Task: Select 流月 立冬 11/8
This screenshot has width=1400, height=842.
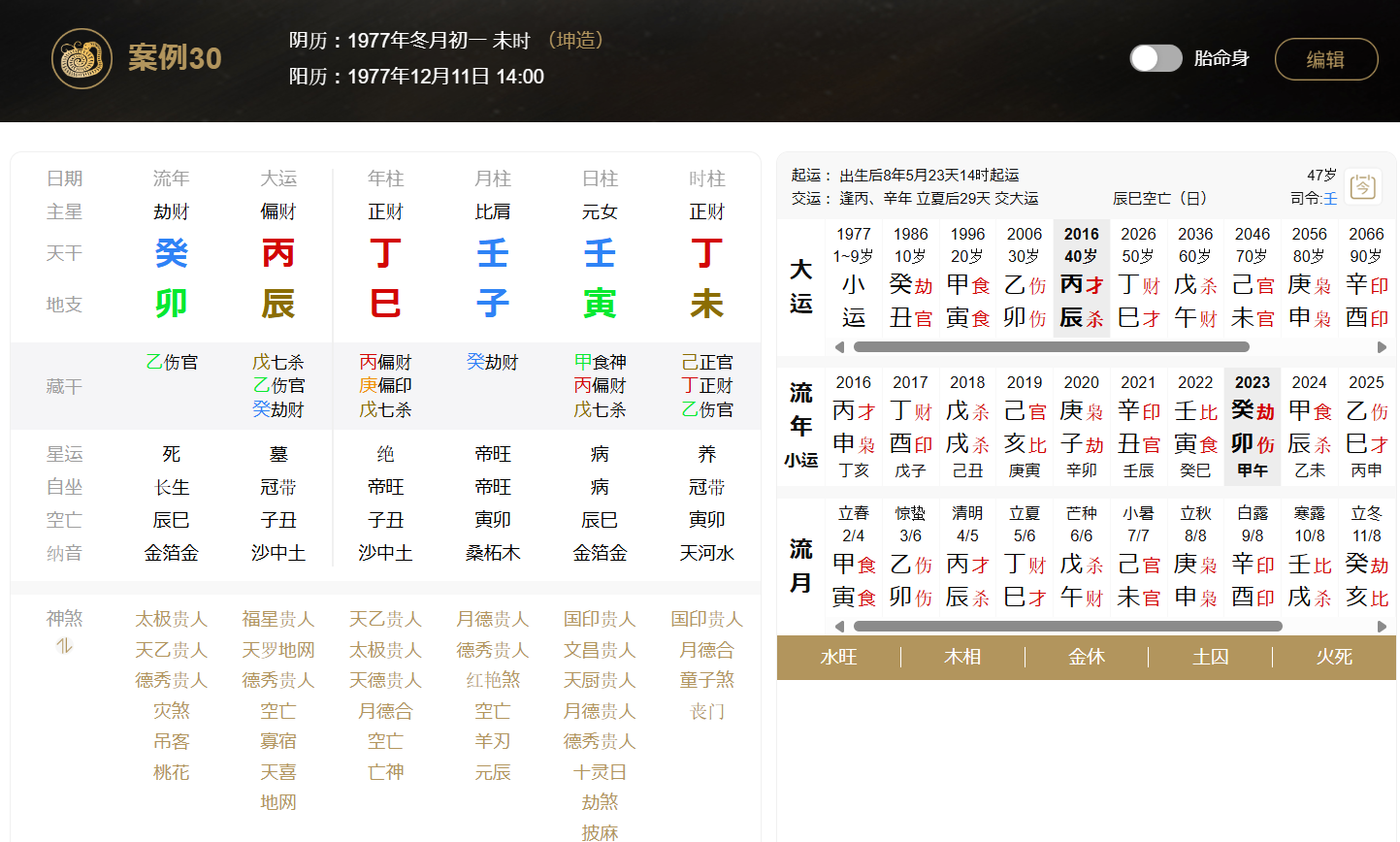Action: coord(1366,556)
